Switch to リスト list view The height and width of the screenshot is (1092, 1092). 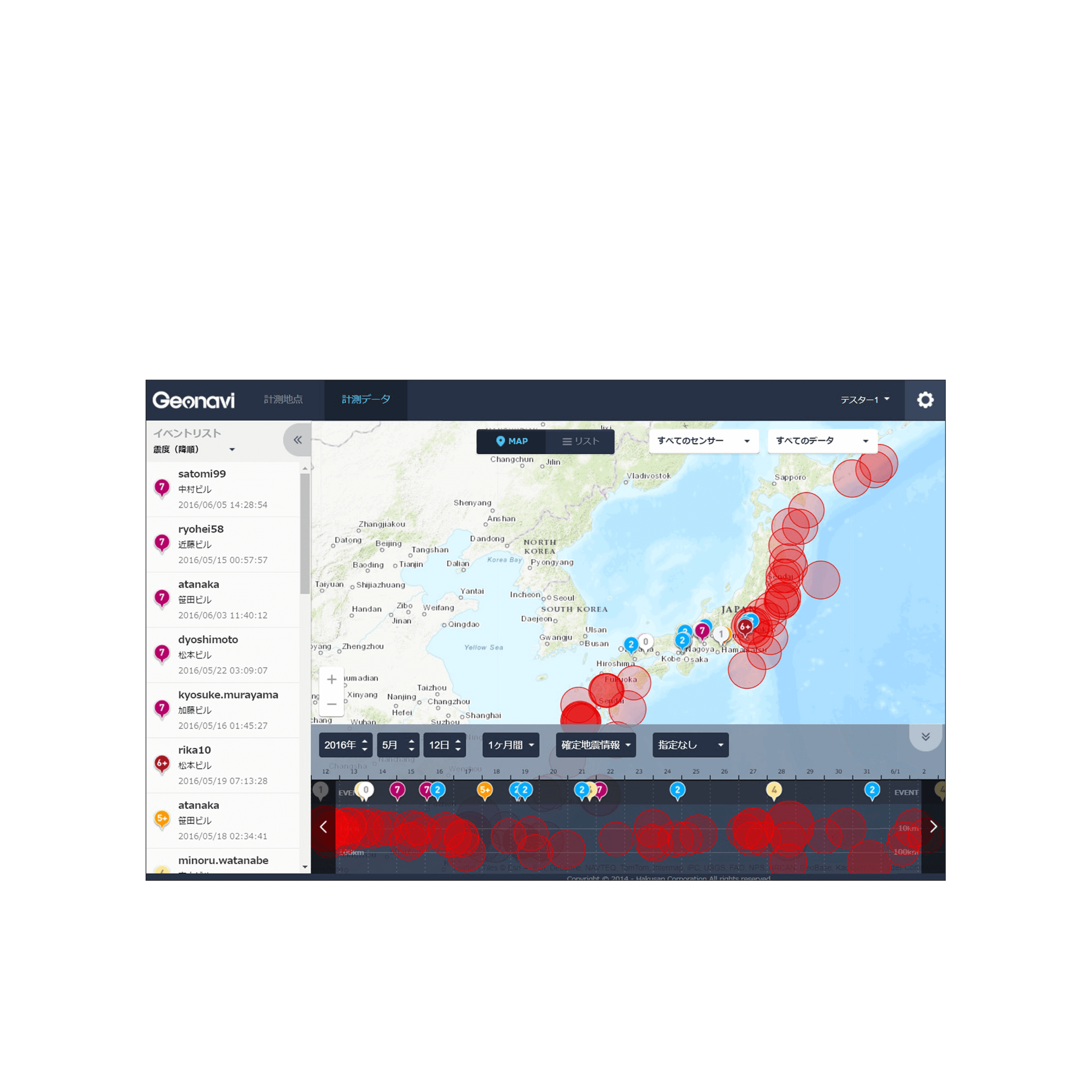[x=581, y=442]
